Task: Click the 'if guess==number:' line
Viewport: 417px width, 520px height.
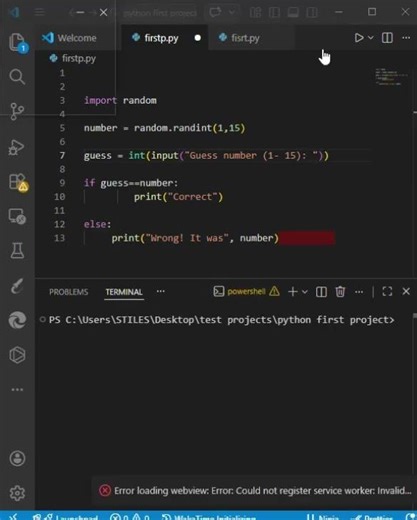Action: pos(131,183)
